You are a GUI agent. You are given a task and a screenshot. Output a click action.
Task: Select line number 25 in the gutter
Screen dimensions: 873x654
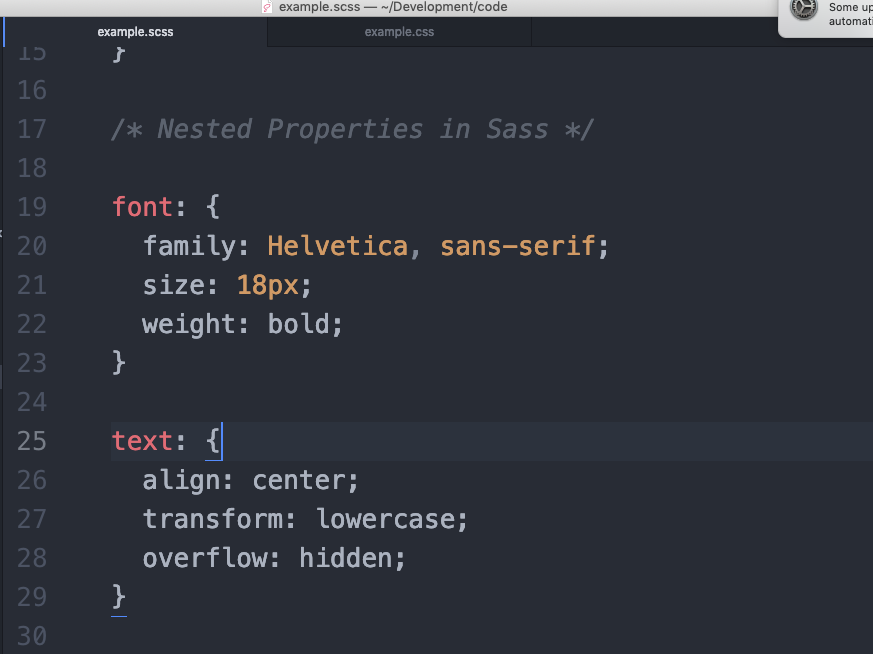(32, 441)
